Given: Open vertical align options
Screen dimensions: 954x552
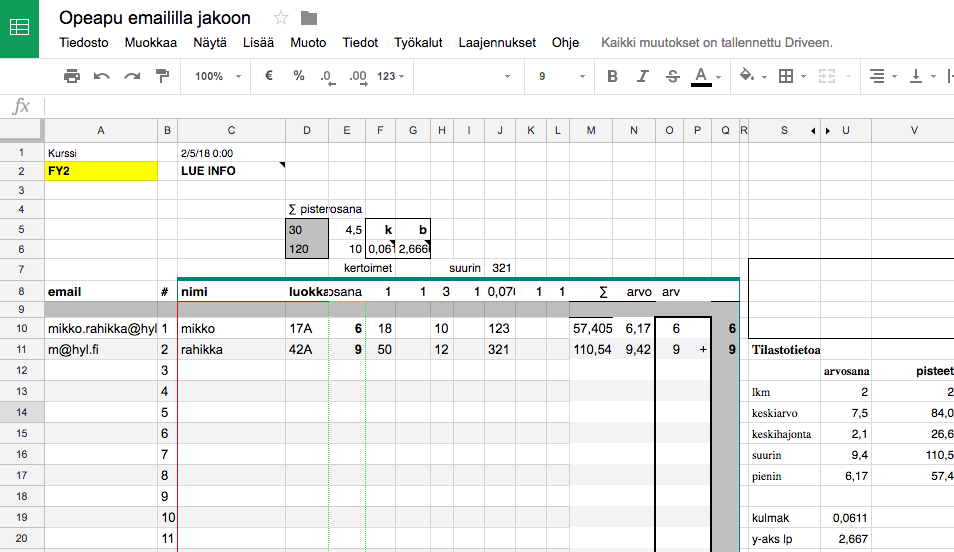Looking at the screenshot, I should click(916, 76).
